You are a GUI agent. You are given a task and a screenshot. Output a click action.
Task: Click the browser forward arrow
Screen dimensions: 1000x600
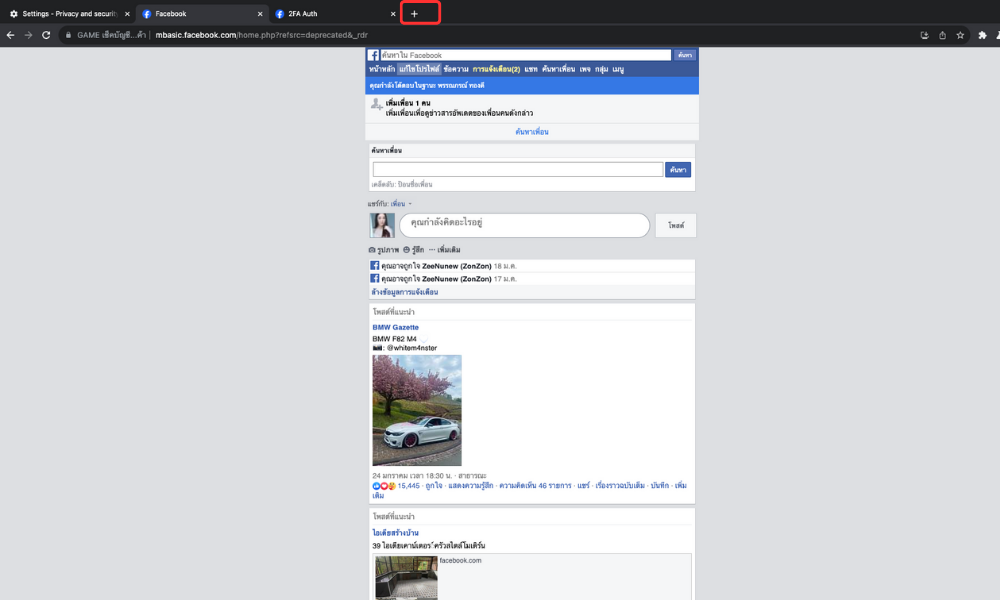[28, 35]
